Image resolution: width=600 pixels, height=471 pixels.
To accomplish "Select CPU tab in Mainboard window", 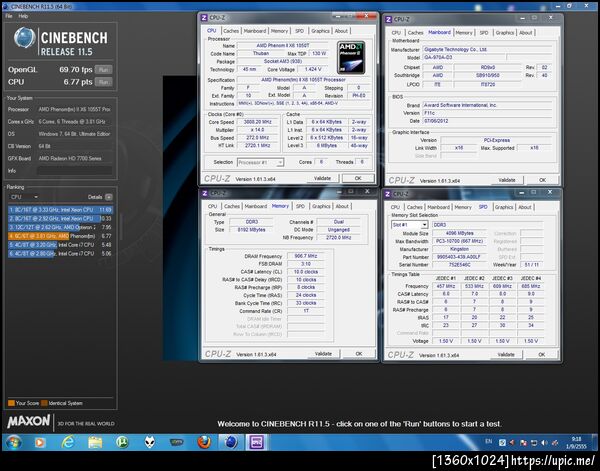I will [x=396, y=33].
